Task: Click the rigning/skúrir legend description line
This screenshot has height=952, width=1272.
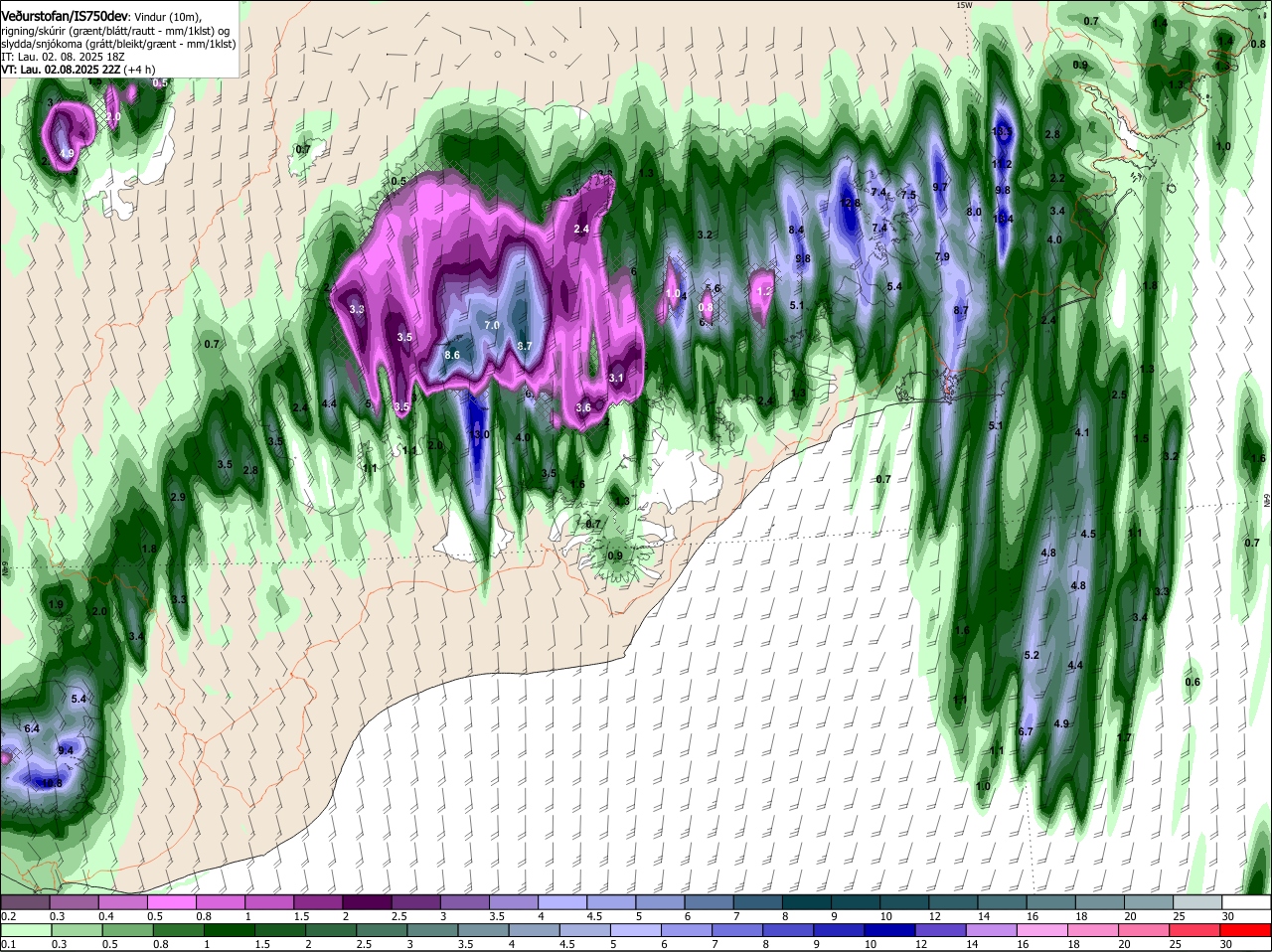Action: [115, 31]
